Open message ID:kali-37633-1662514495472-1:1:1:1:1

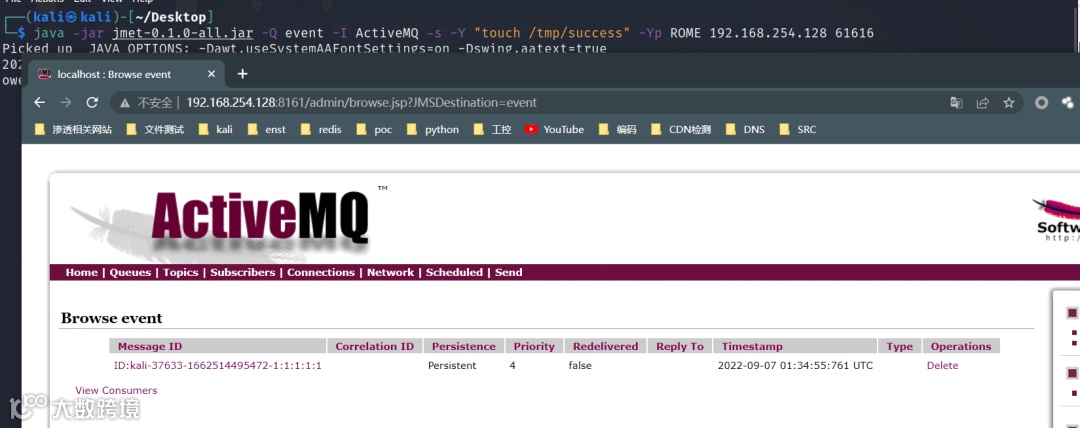218,366
